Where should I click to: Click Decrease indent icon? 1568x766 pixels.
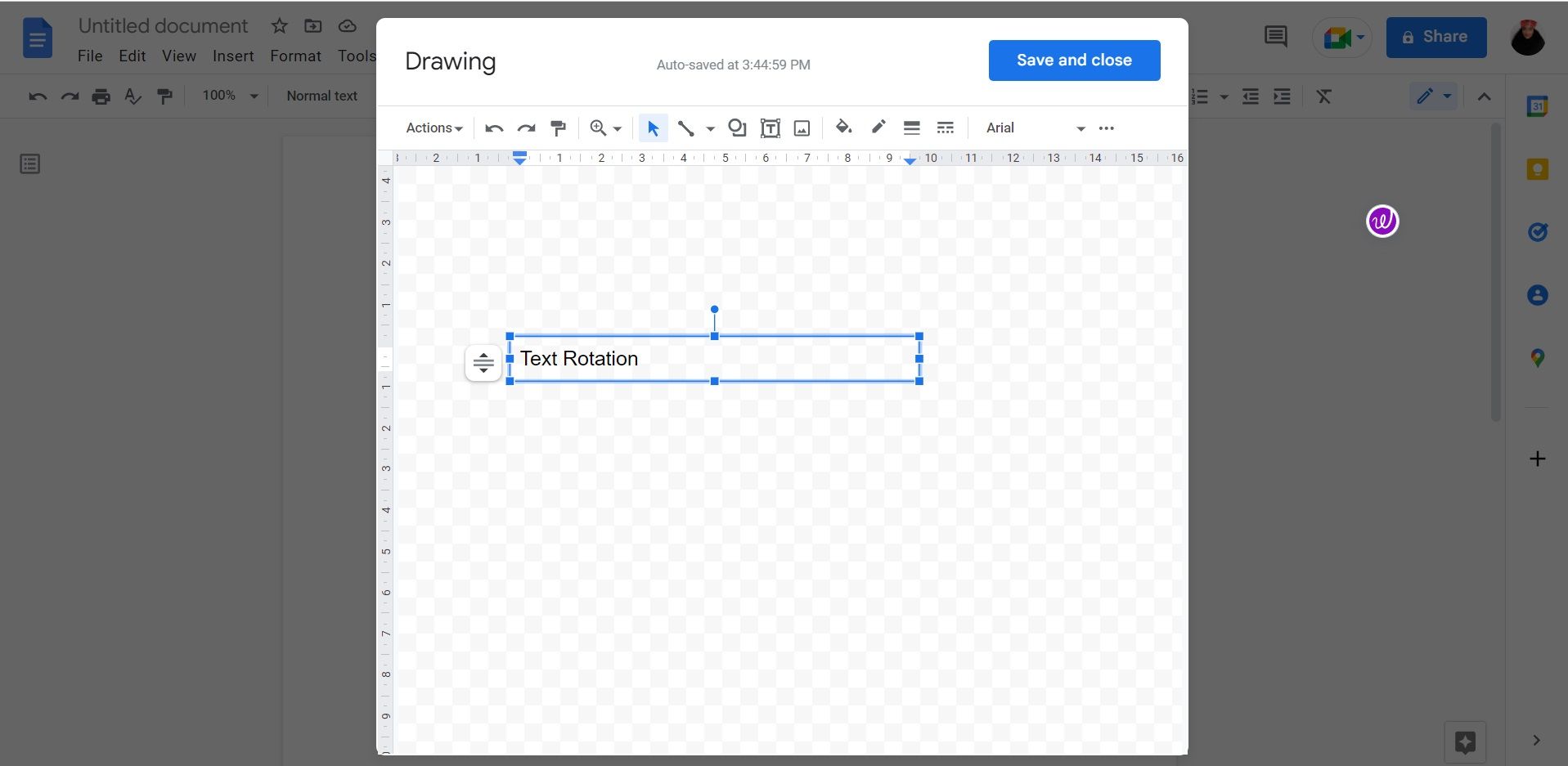pyautogui.click(x=1251, y=96)
